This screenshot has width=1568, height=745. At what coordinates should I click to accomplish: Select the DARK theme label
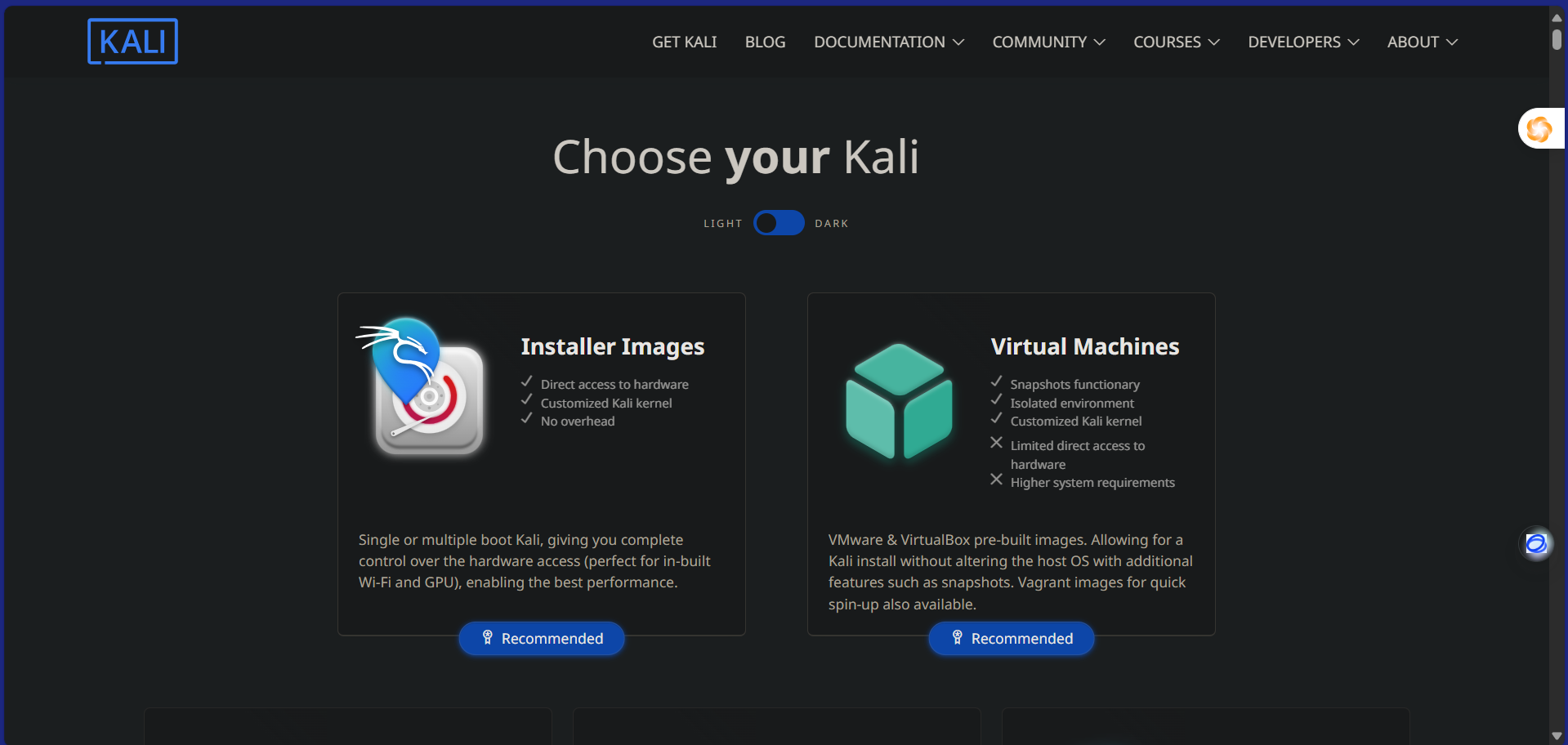(832, 224)
